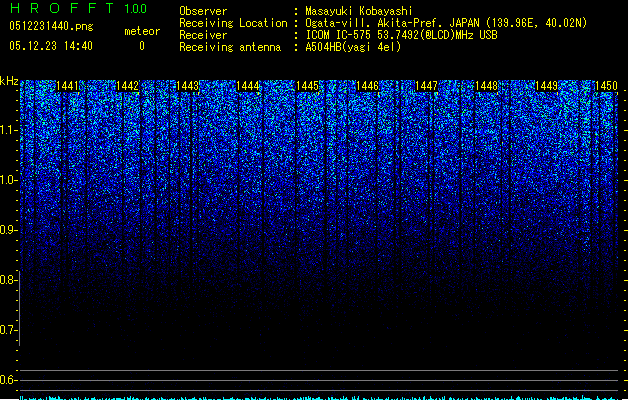
Task: Click the 0.6 kHz axis label
Action: tap(8, 380)
